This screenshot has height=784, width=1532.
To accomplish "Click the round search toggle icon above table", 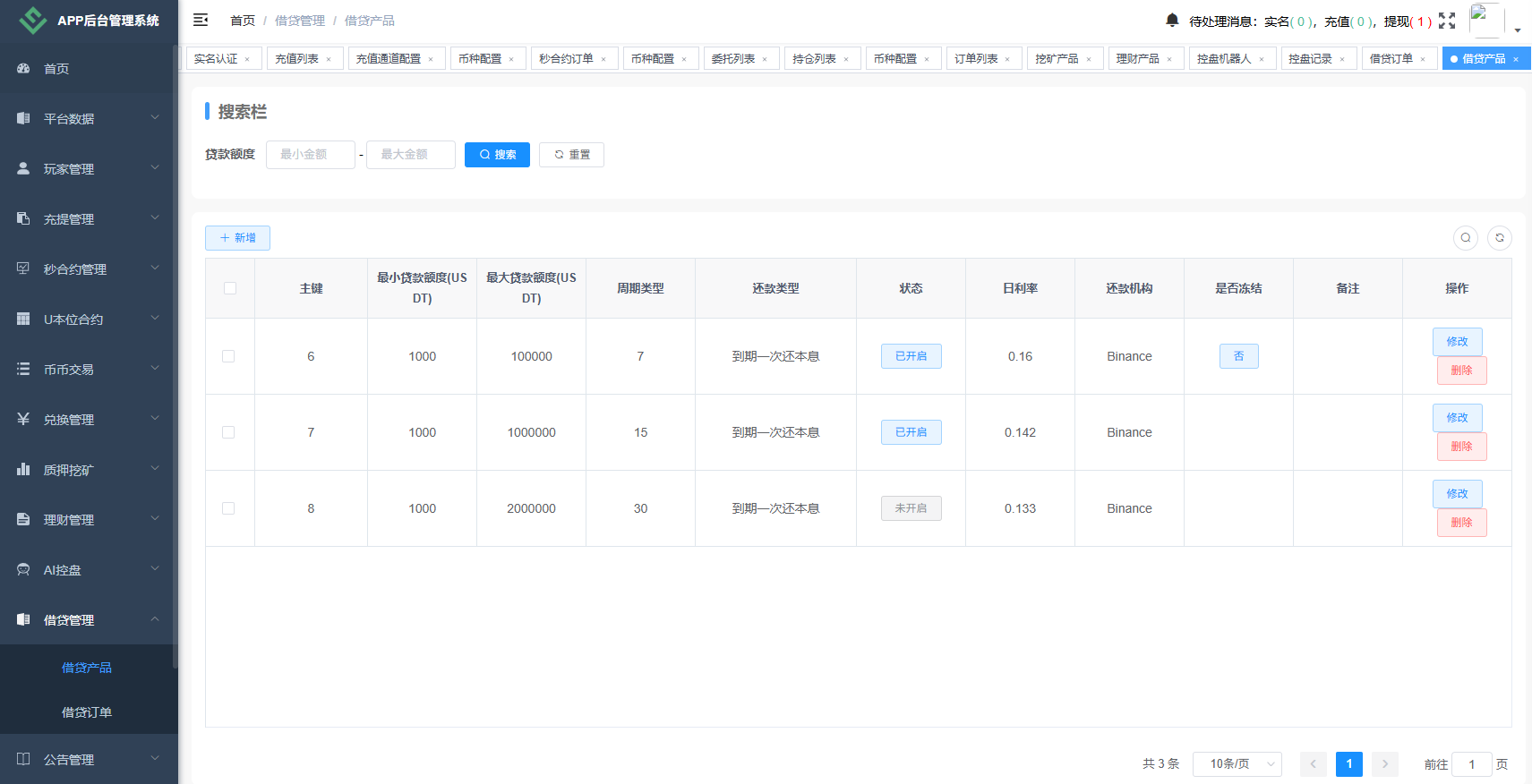I will [x=1466, y=238].
